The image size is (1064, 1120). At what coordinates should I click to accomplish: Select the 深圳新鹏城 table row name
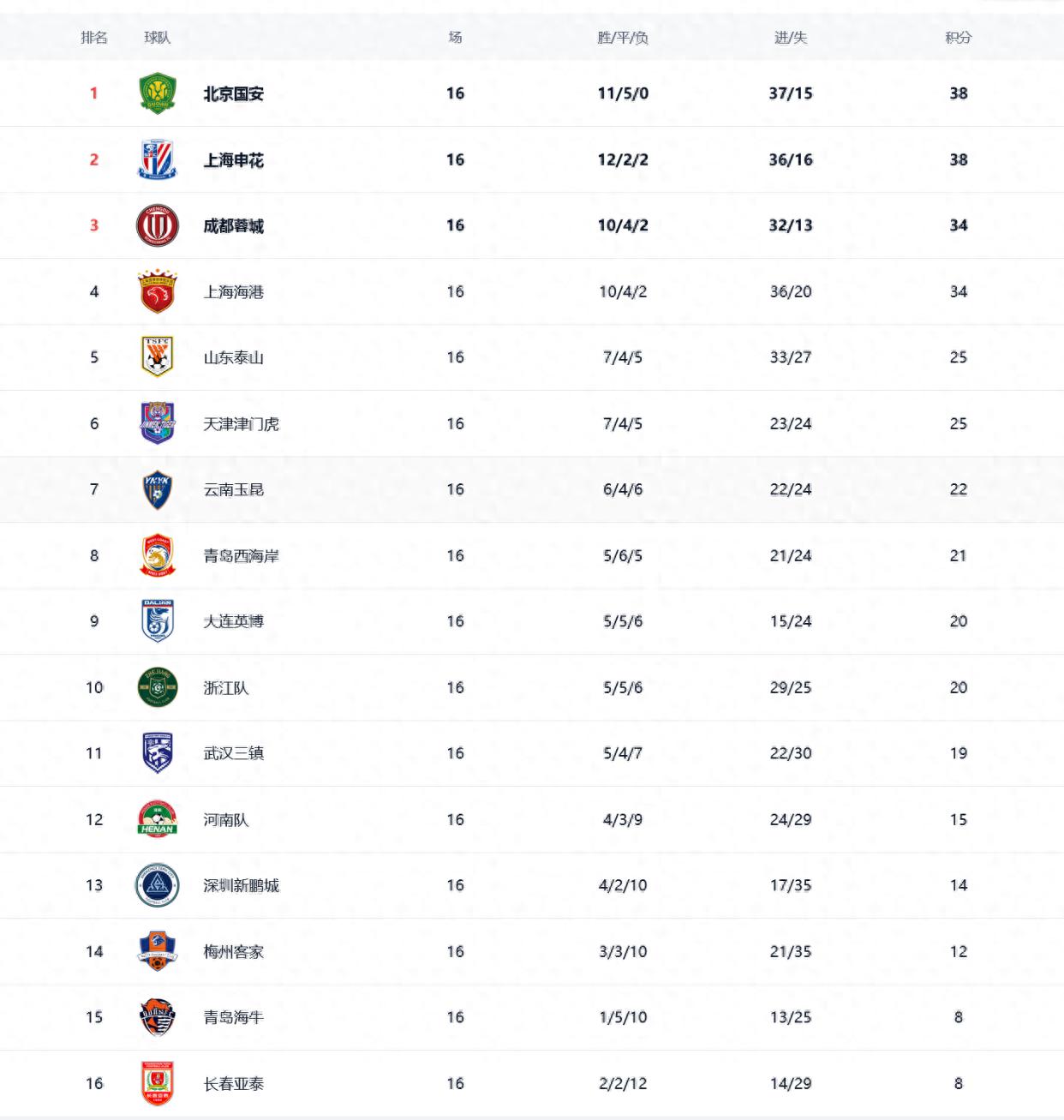(x=241, y=885)
